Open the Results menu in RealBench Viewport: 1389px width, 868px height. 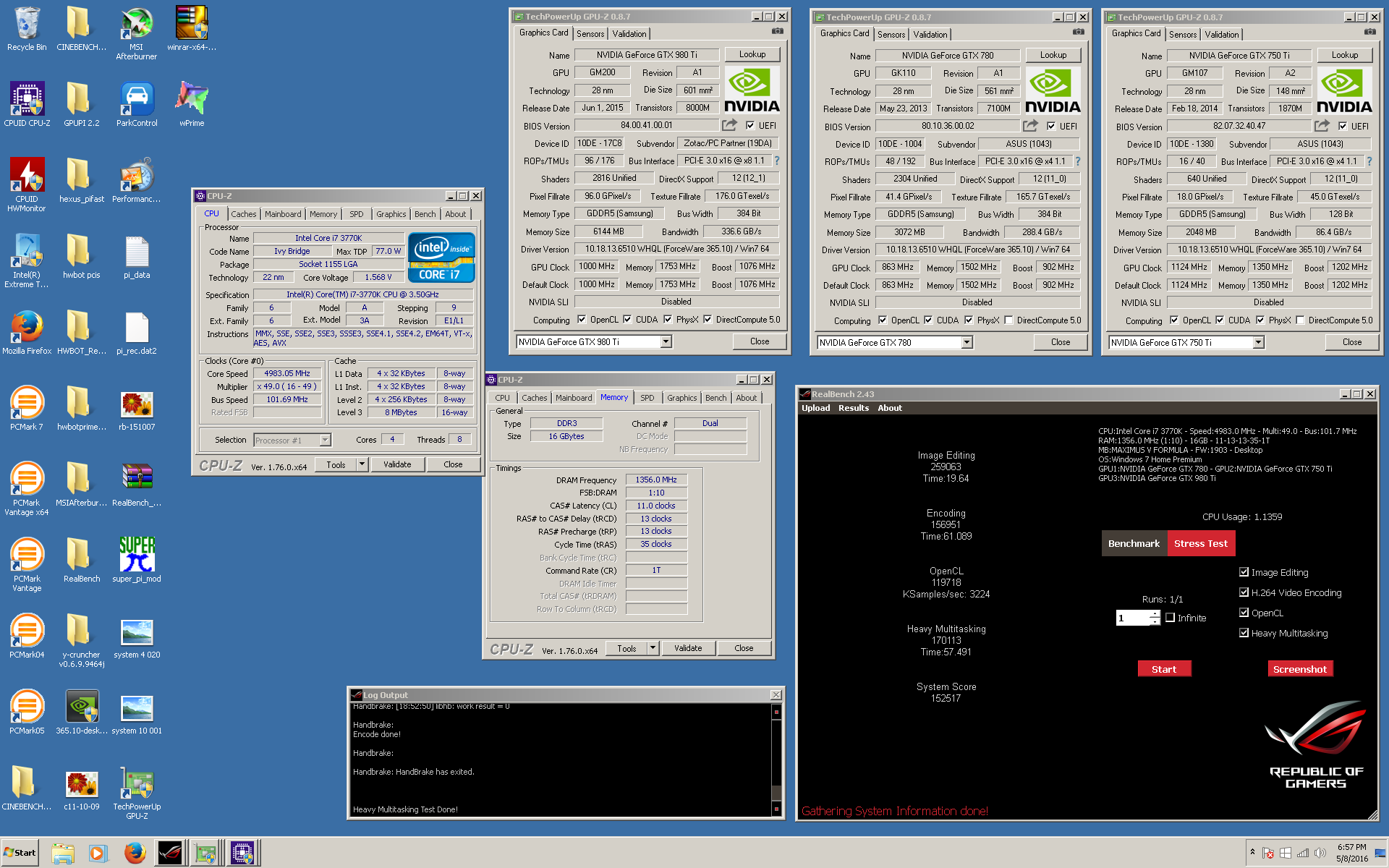coord(854,408)
